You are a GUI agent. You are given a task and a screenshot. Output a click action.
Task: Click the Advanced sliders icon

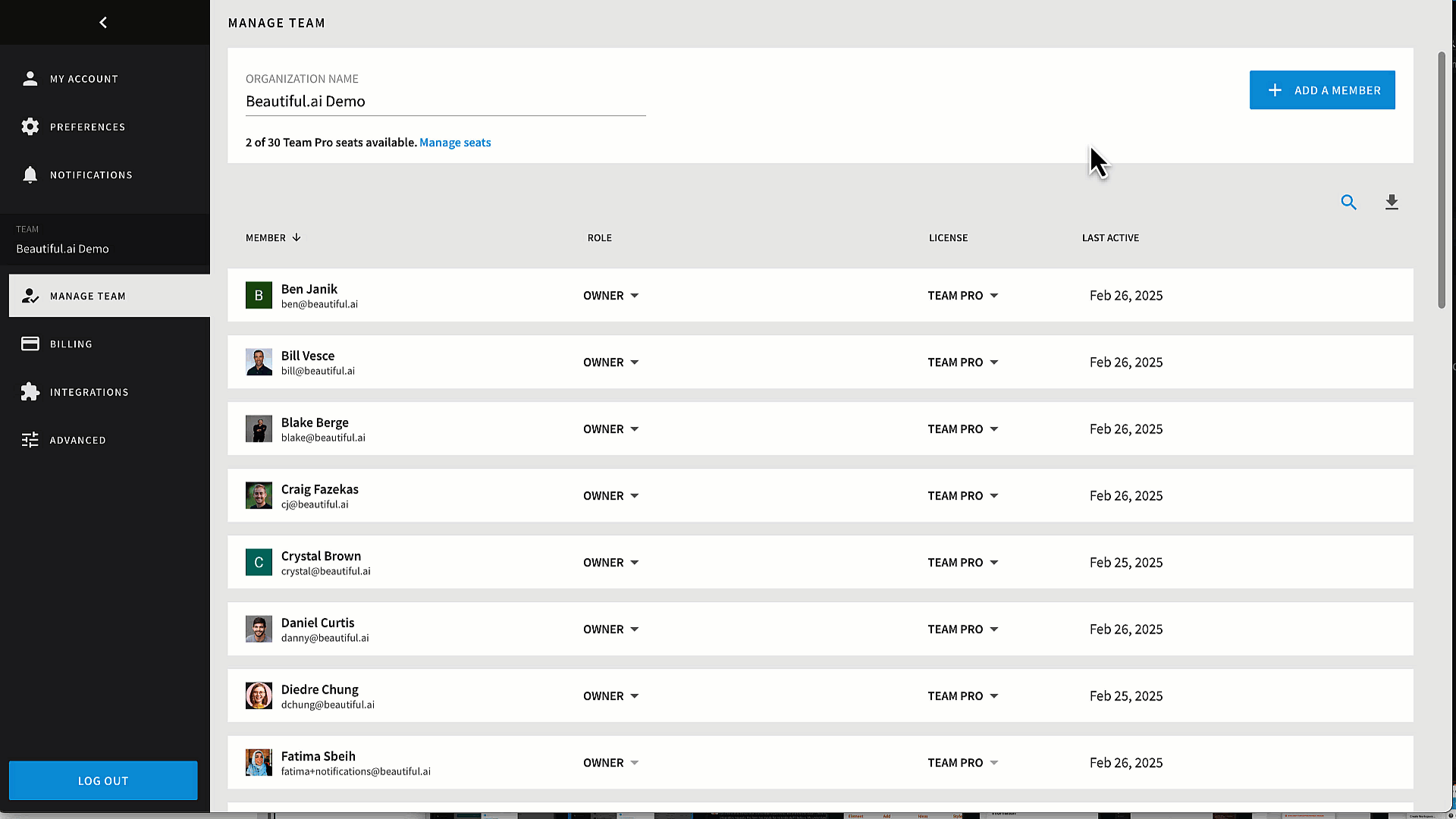(30, 440)
